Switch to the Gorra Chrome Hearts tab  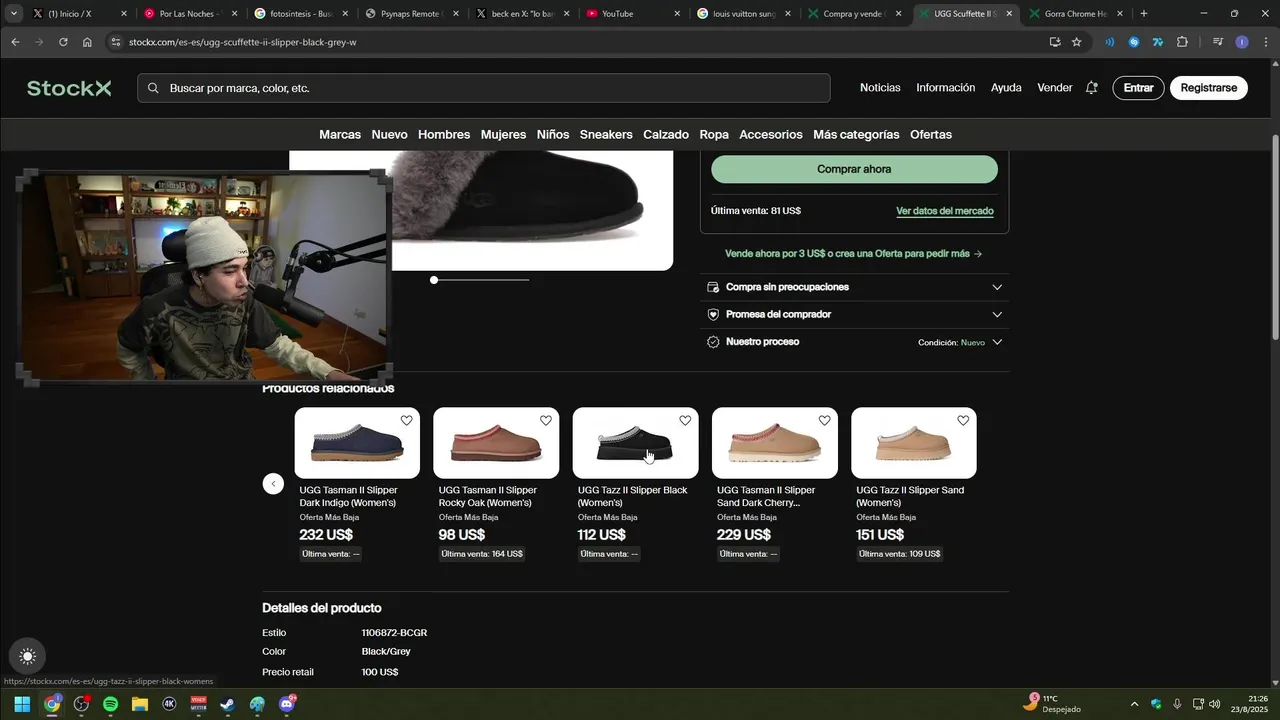coord(1075,14)
